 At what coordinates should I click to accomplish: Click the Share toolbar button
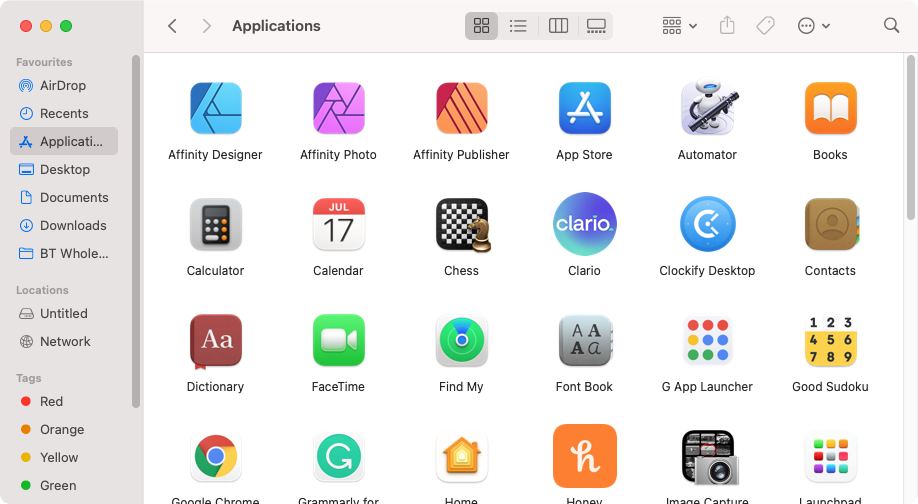727,26
